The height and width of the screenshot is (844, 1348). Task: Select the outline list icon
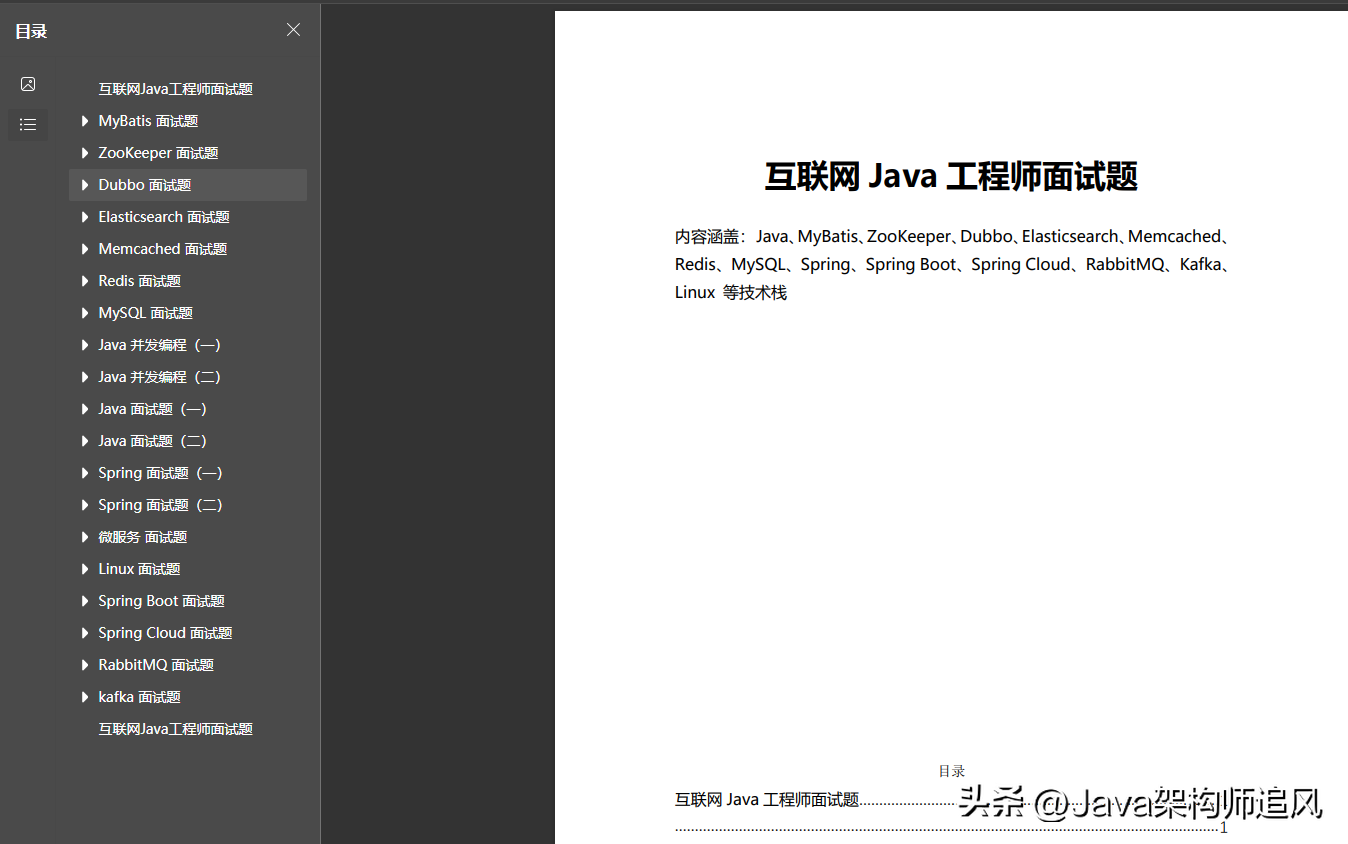(28, 125)
